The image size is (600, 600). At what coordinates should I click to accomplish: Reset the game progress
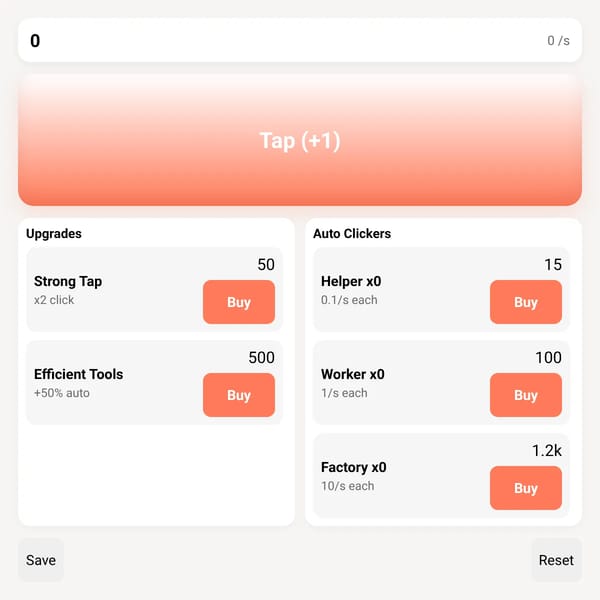556,560
